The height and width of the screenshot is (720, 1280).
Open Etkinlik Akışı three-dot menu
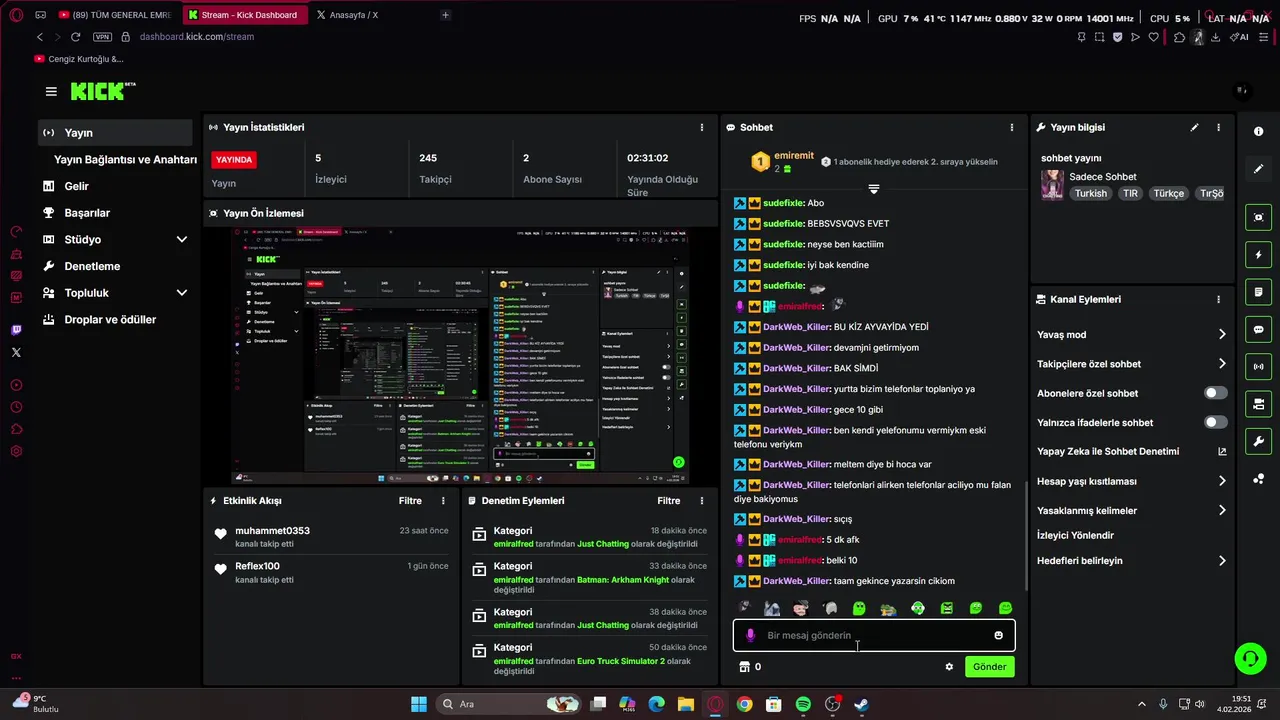point(443,501)
